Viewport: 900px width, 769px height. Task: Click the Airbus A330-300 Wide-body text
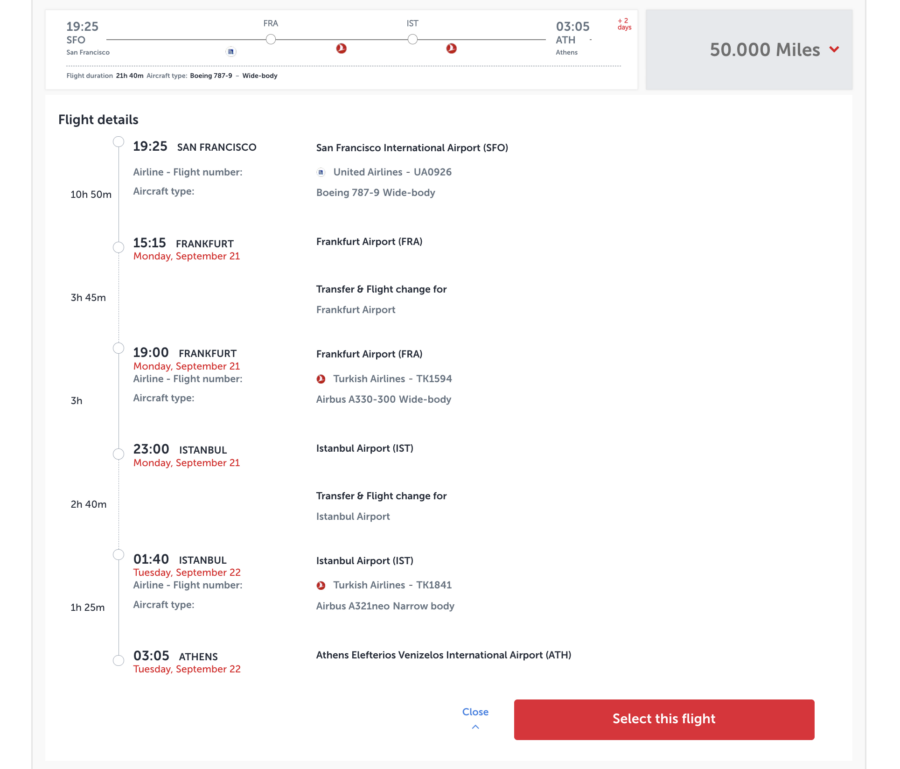(383, 399)
